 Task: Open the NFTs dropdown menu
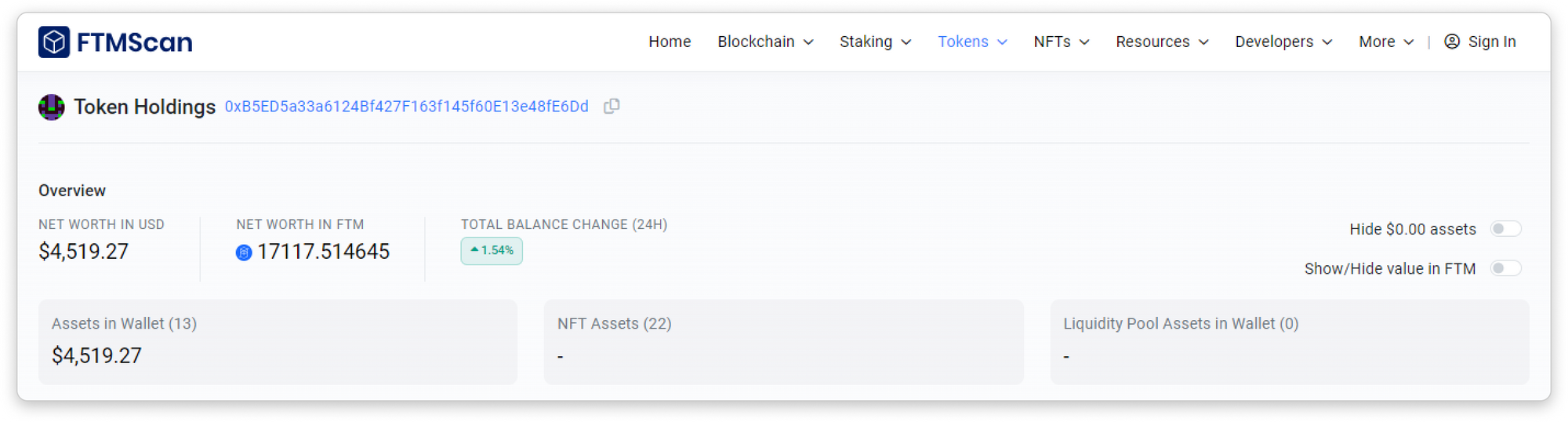pos(1061,42)
